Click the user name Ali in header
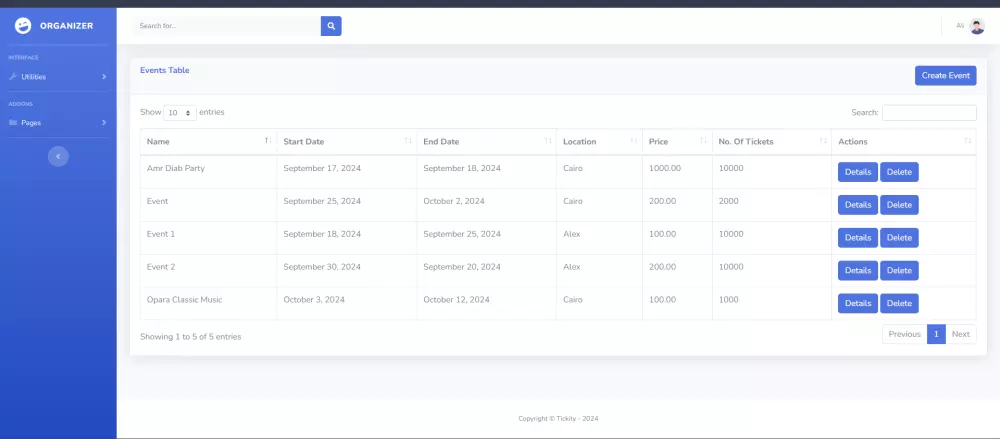Image resolution: width=1000 pixels, height=439 pixels. [x=960, y=26]
